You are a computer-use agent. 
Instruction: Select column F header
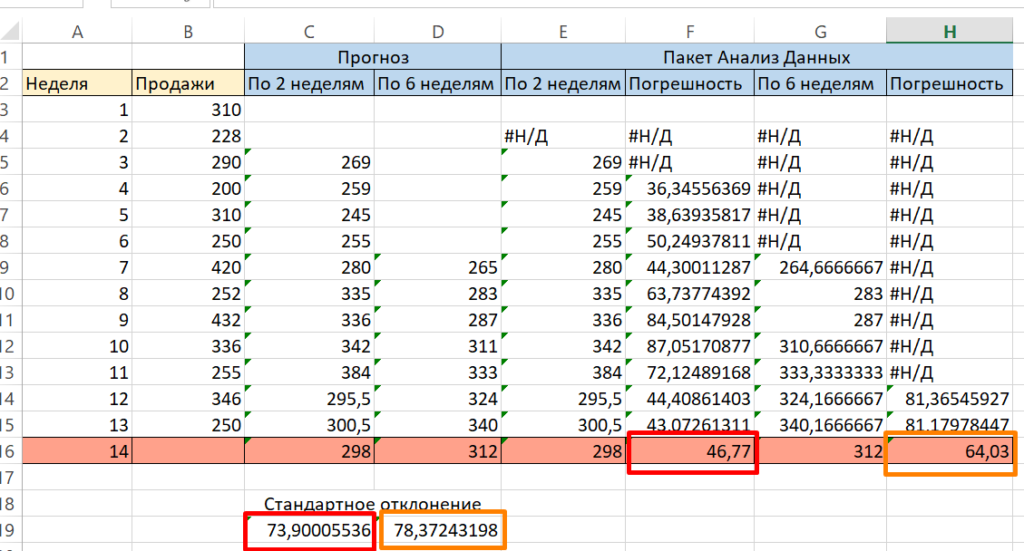pos(690,31)
